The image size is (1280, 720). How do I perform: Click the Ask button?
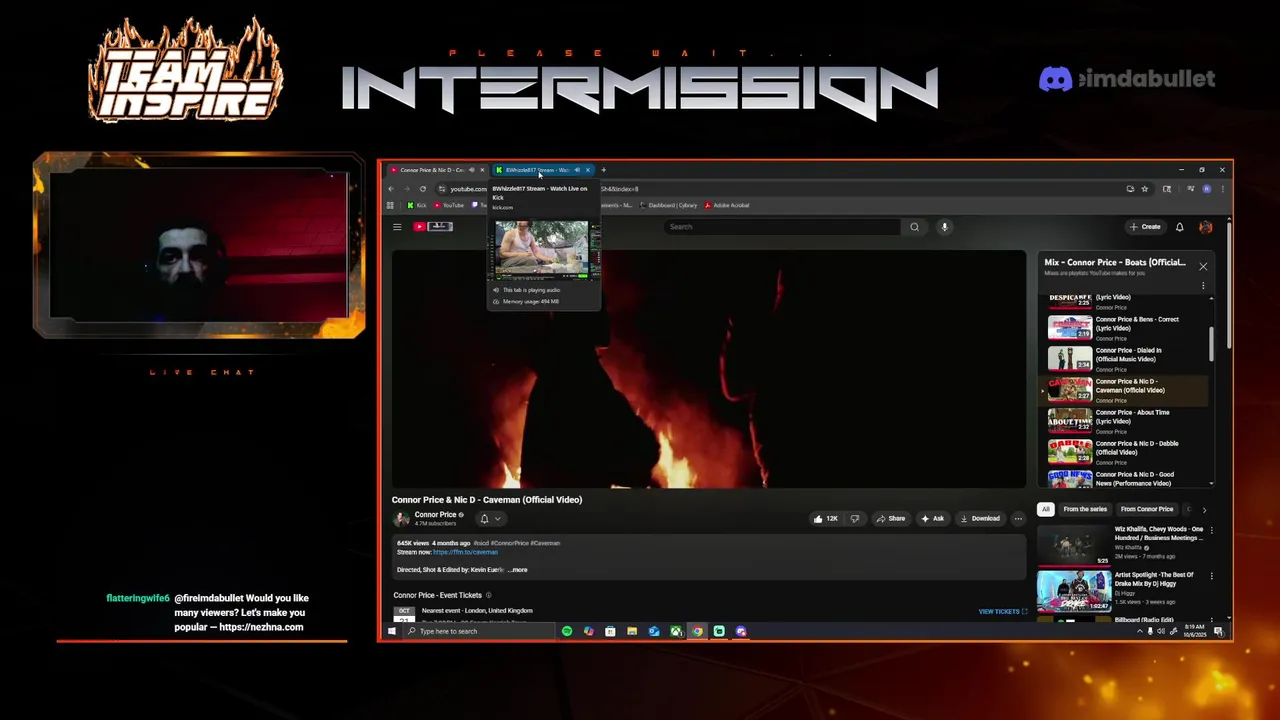coord(932,518)
